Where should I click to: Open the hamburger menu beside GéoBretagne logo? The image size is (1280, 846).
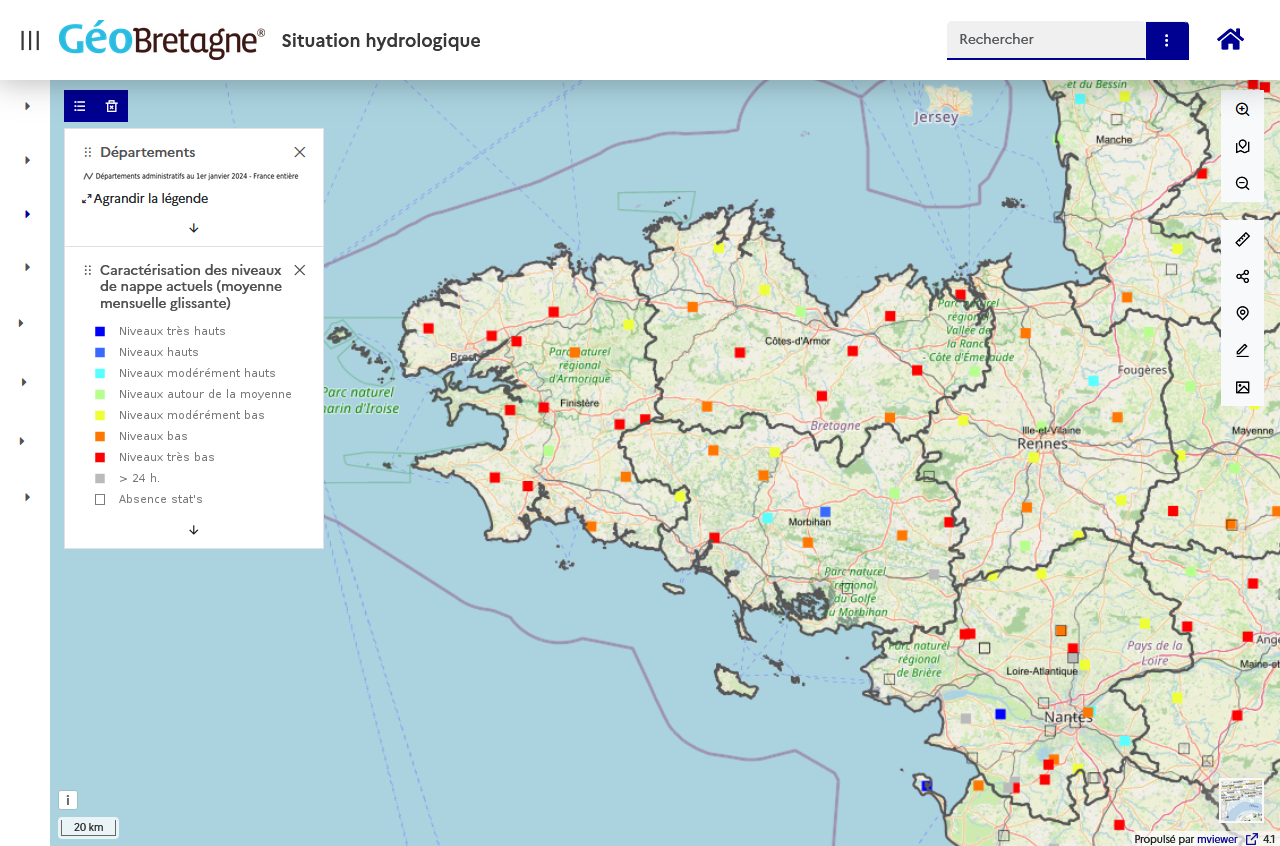coord(30,40)
